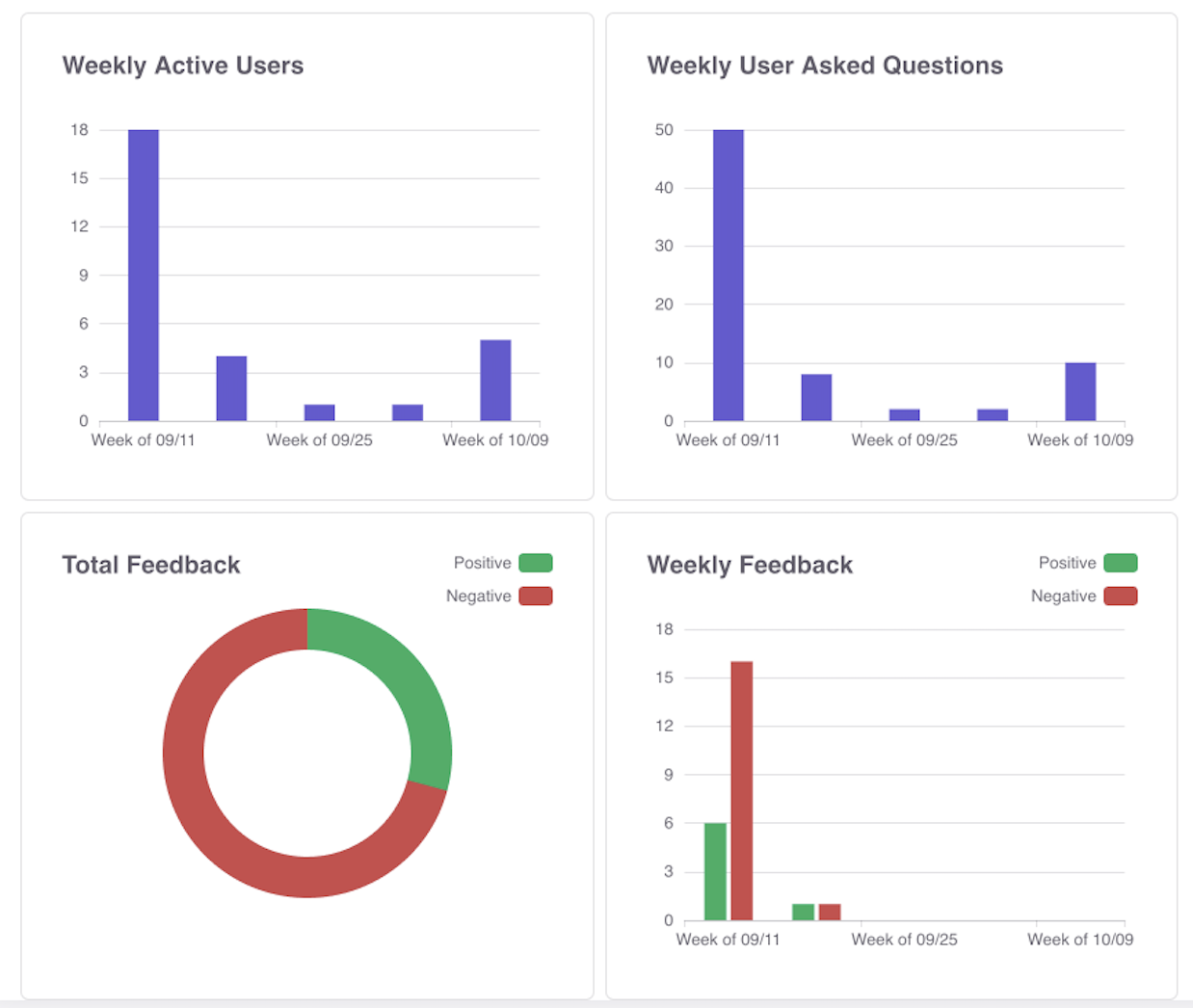The image size is (1193, 1008).
Task: Click the small red bar in Weekly Feedback
Action: click(830, 912)
